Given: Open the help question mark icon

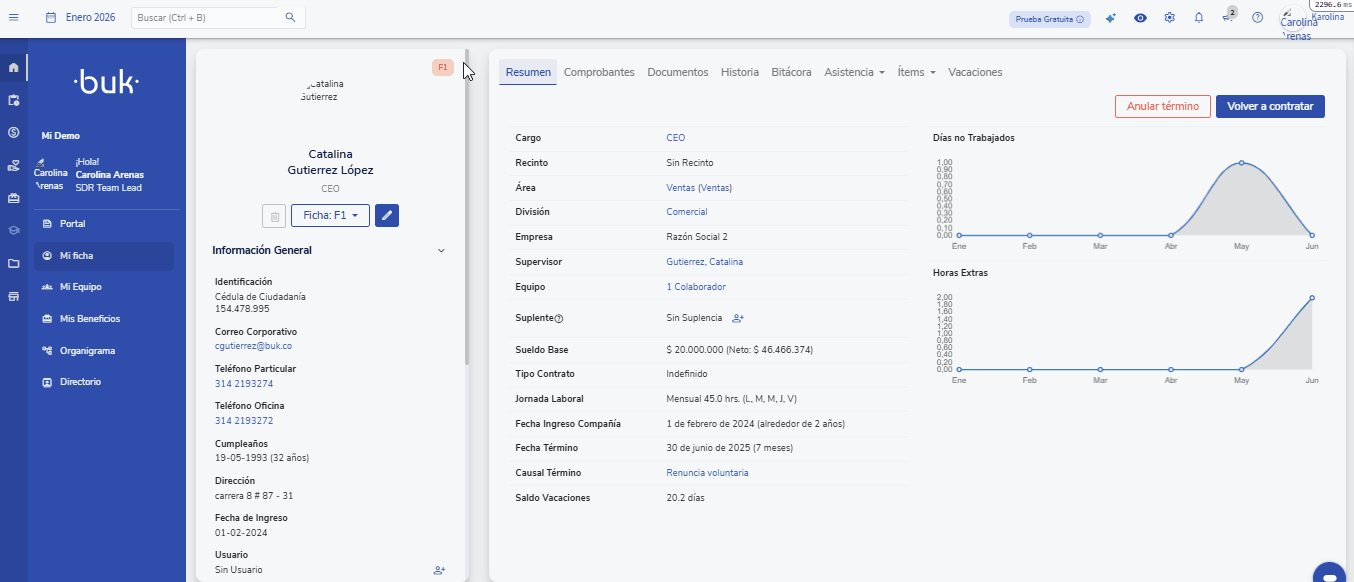Looking at the screenshot, I should 1257,18.
